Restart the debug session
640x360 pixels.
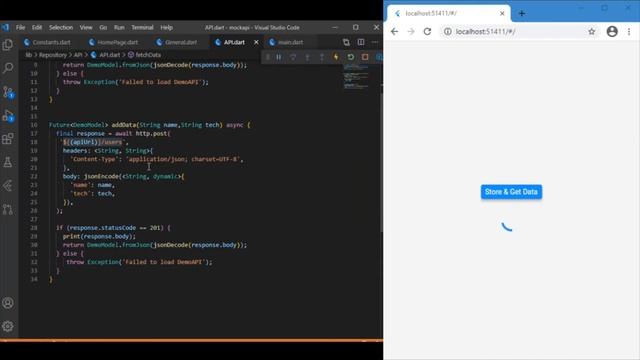(351, 57)
